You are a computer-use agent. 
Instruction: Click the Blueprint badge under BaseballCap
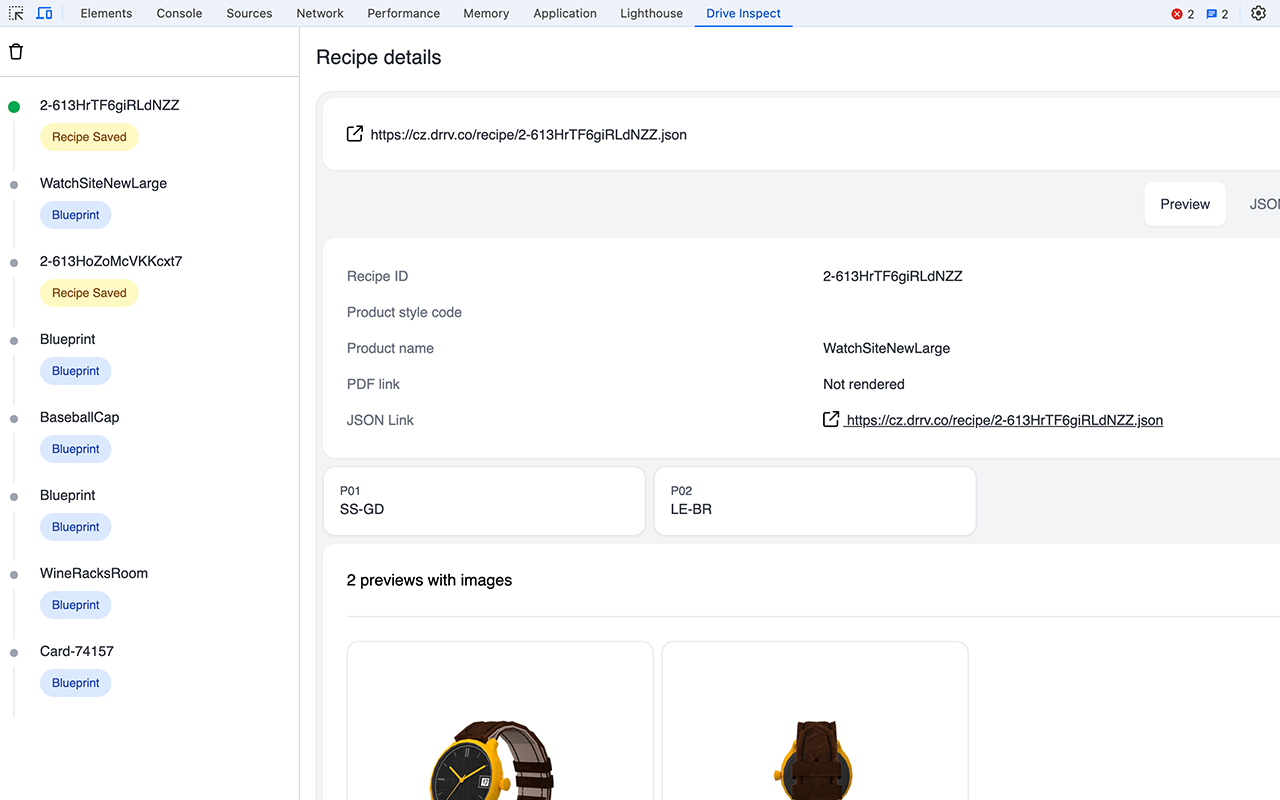click(75, 448)
